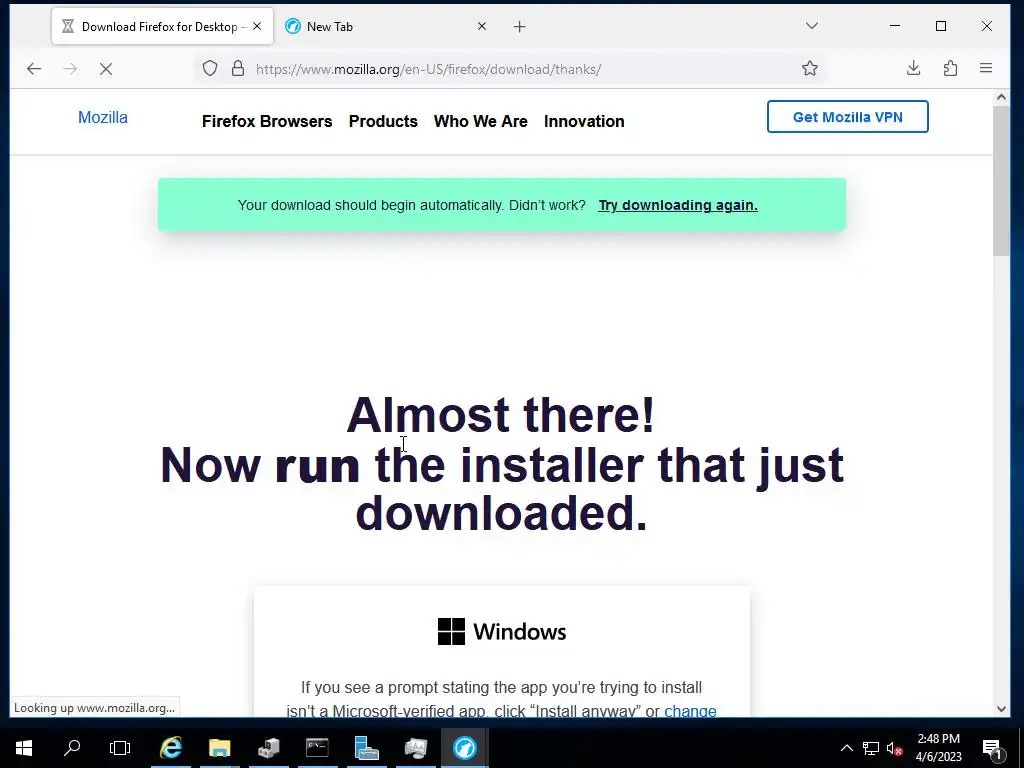
Task: Open the tracking protection shield icon
Action: tap(210, 69)
